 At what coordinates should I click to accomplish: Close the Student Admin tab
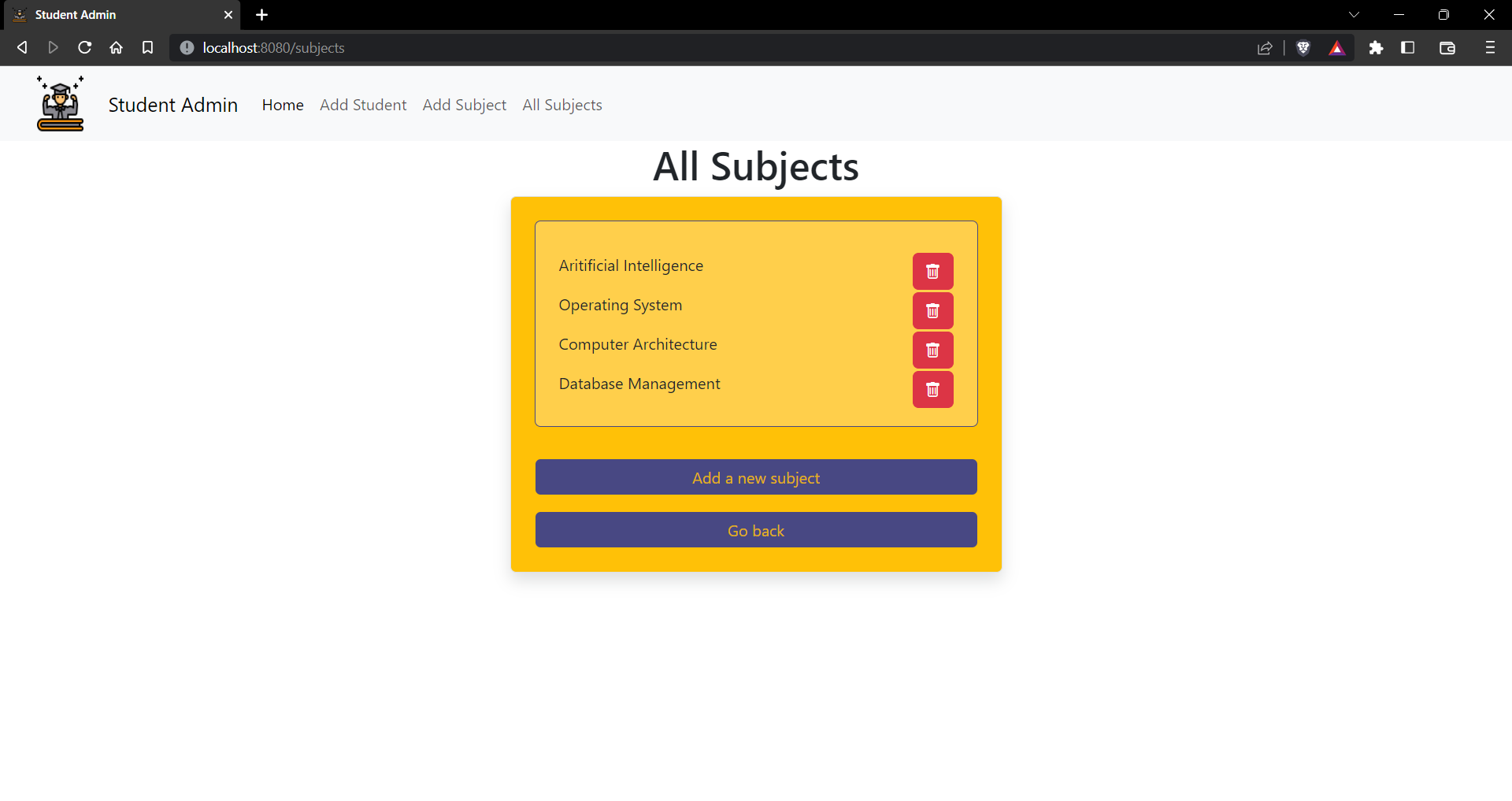point(228,15)
